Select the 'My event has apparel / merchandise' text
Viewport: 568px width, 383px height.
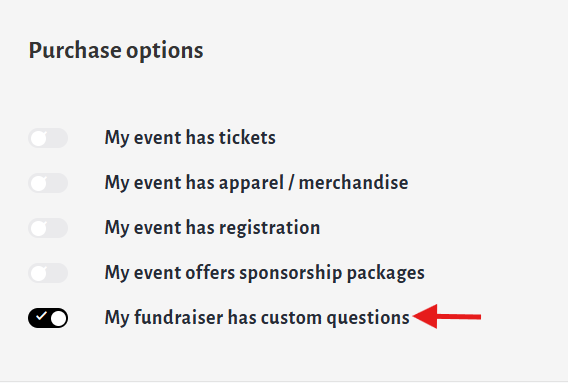[256, 183]
